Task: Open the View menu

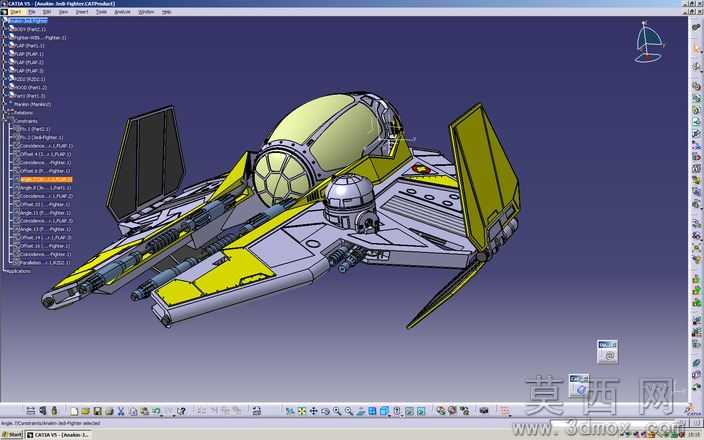Action: [x=63, y=12]
